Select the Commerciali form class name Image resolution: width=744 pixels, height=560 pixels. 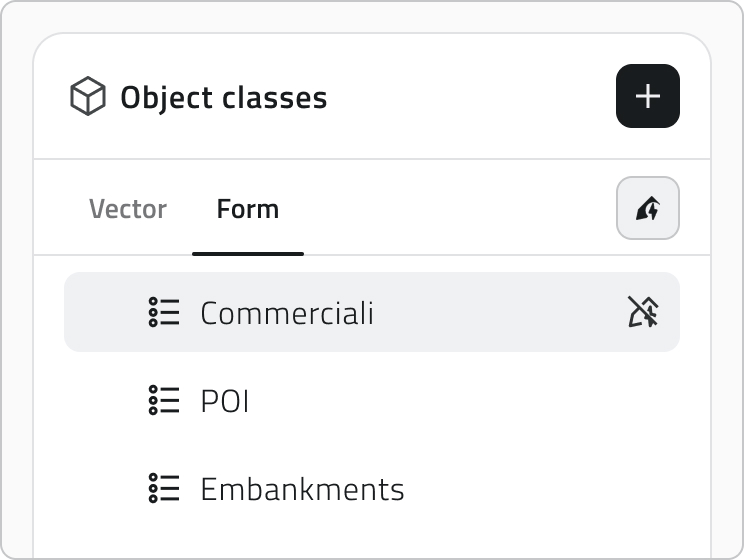click(x=287, y=313)
